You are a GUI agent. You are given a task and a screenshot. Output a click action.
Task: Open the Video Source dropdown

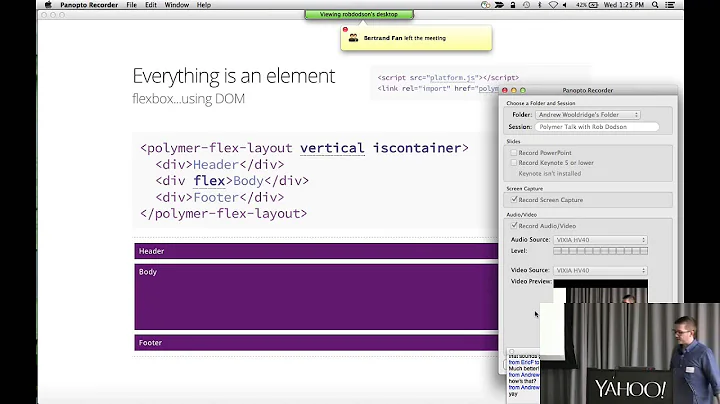(600, 270)
